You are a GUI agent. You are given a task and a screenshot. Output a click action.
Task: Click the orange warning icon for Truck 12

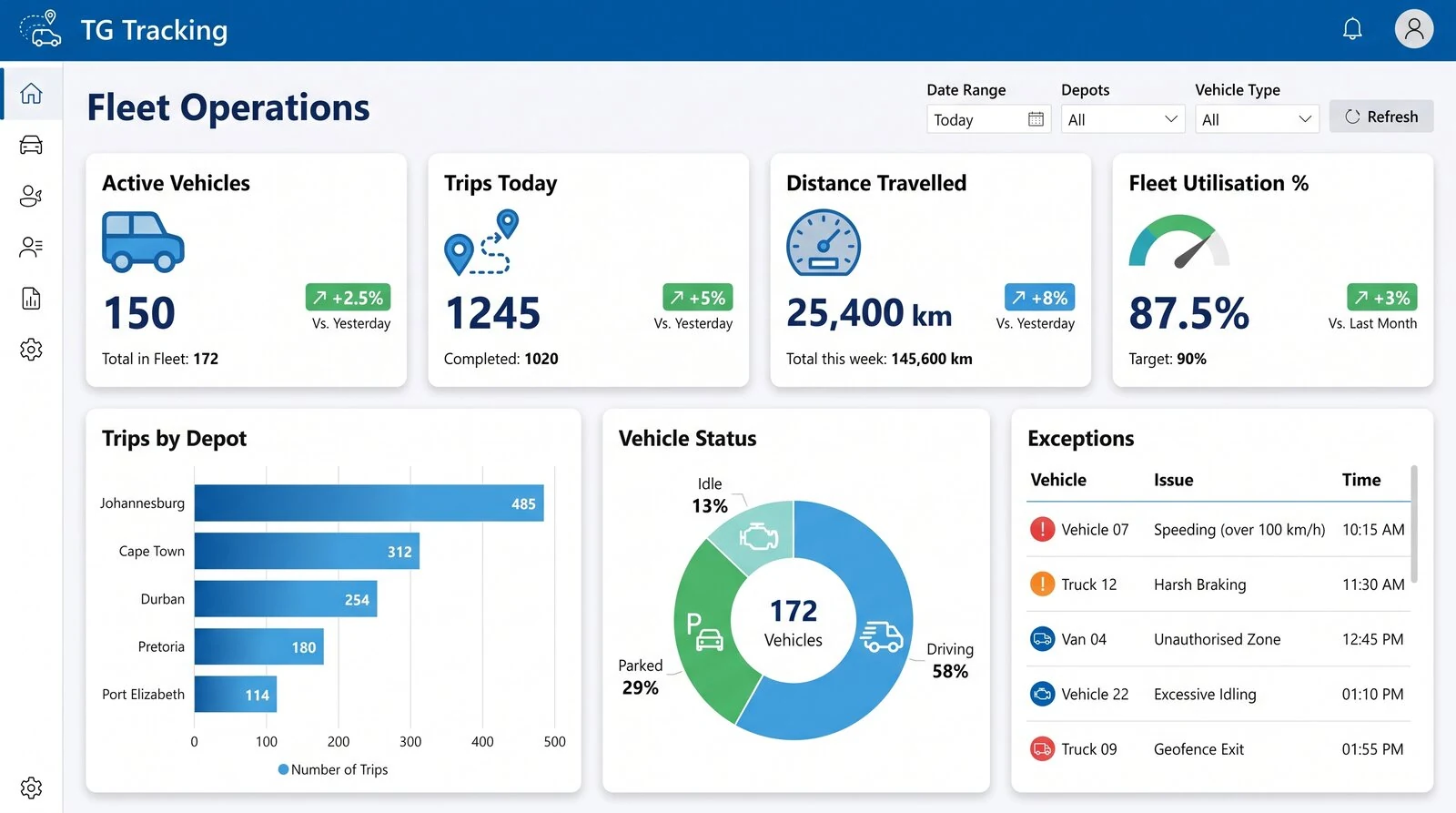click(x=1042, y=584)
